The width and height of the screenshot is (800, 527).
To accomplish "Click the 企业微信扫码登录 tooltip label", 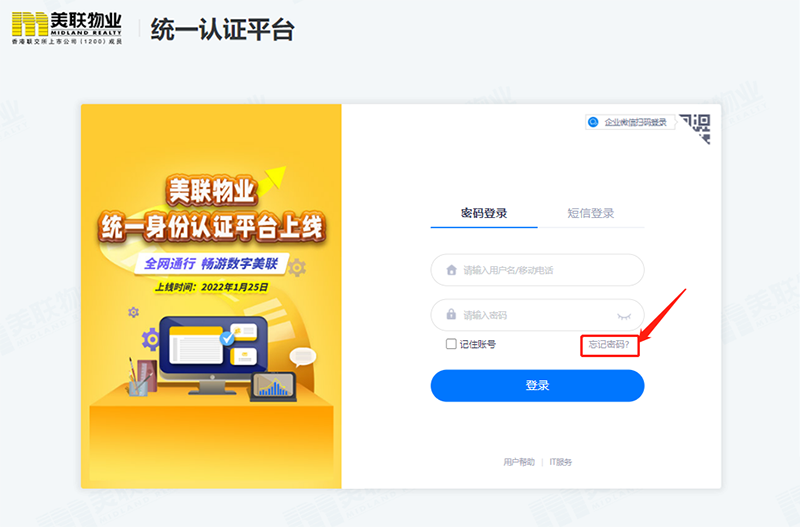I will 636,122.
